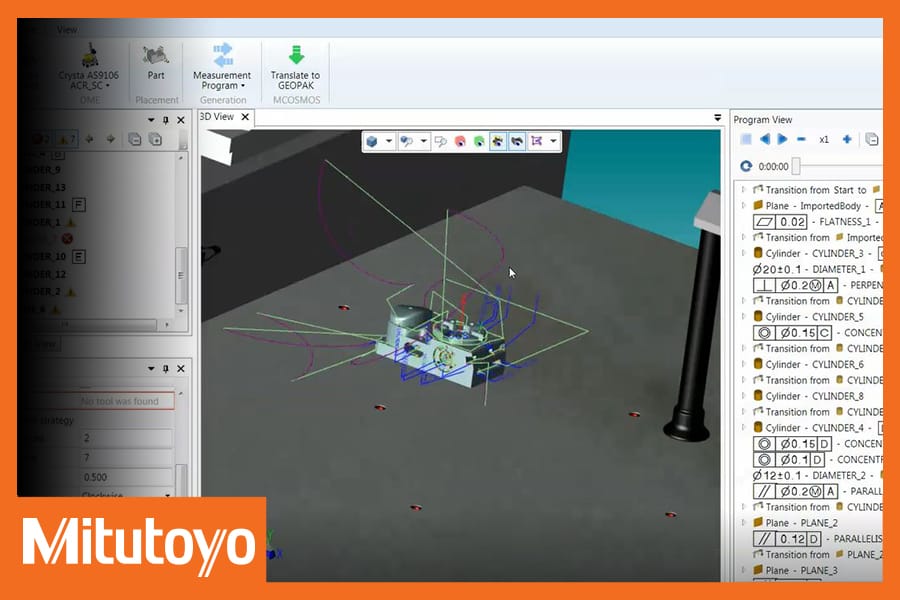Select the 3D View tab

(217, 117)
